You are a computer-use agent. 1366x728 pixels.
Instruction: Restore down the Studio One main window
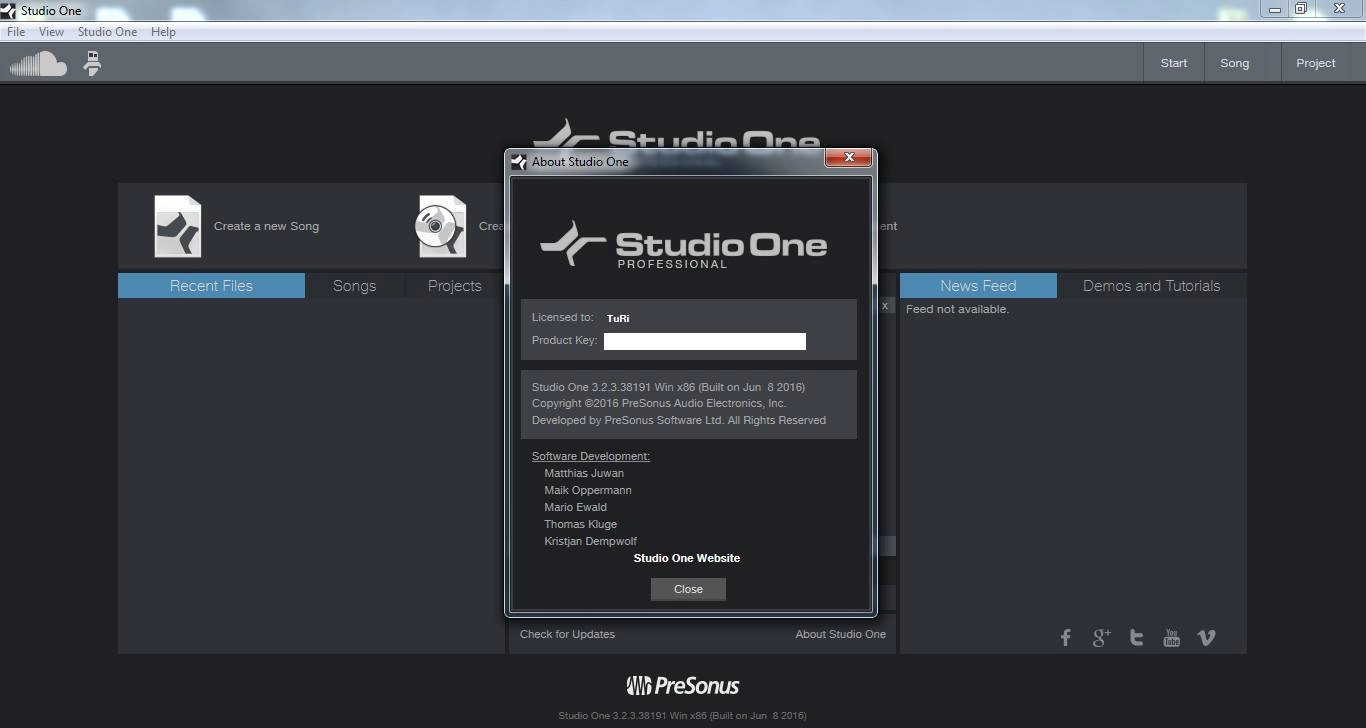pos(1301,9)
